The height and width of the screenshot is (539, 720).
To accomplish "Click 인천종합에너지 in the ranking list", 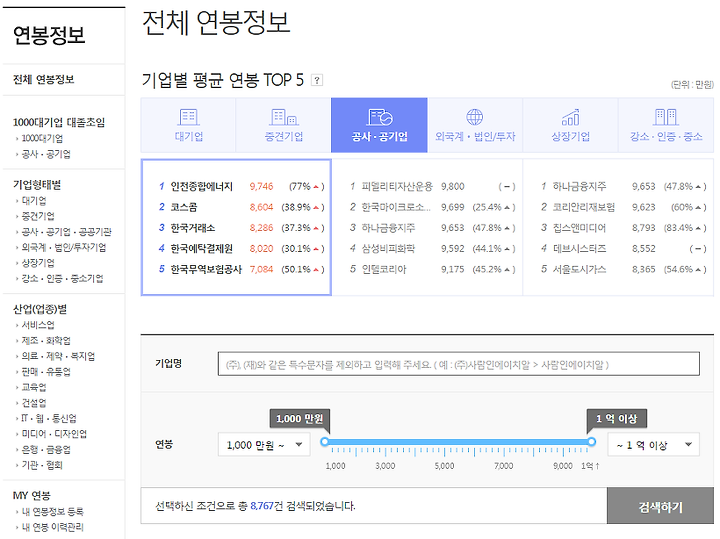I will pyautogui.click(x=202, y=186).
